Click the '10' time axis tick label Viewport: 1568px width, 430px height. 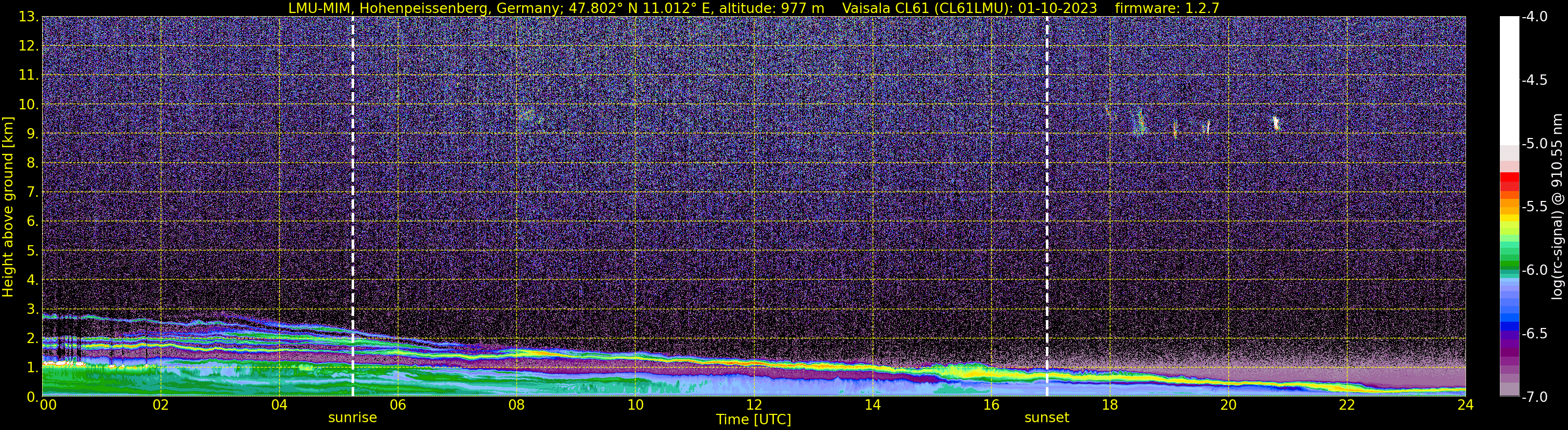pos(635,405)
